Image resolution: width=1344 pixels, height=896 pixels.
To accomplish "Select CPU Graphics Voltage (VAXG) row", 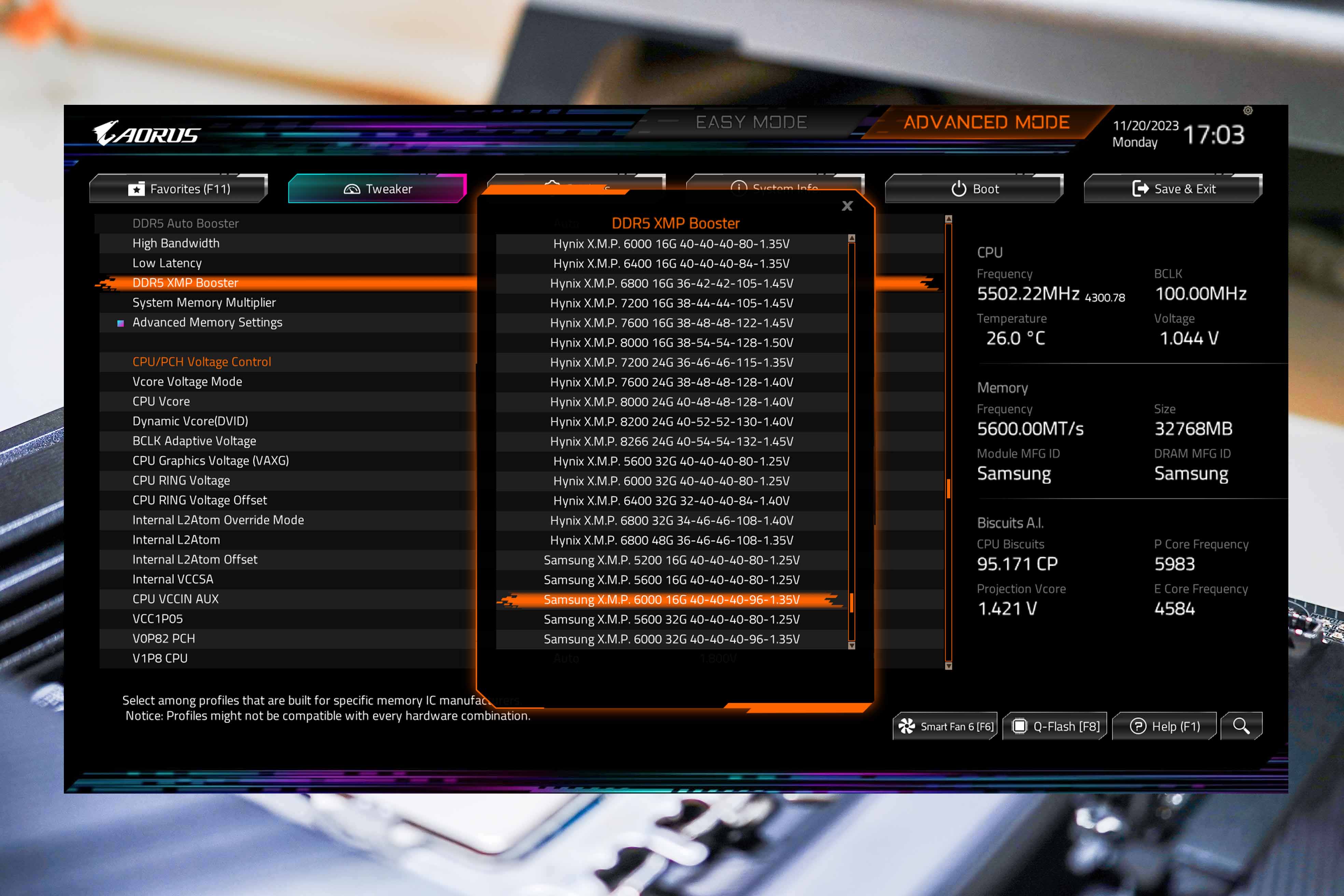I will (x=288, y=461).
